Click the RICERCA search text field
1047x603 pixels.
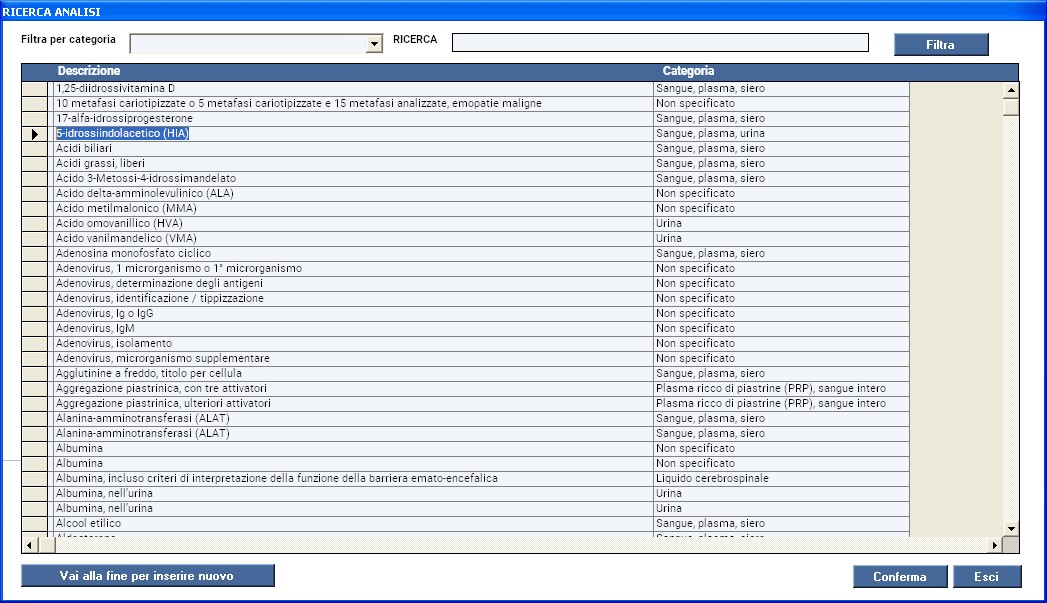pos(660,42)
